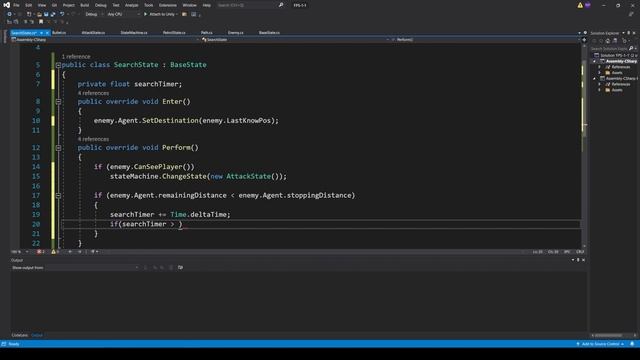
Task: Switch to the Enemy.cs tab
Action: pos(236,33)
